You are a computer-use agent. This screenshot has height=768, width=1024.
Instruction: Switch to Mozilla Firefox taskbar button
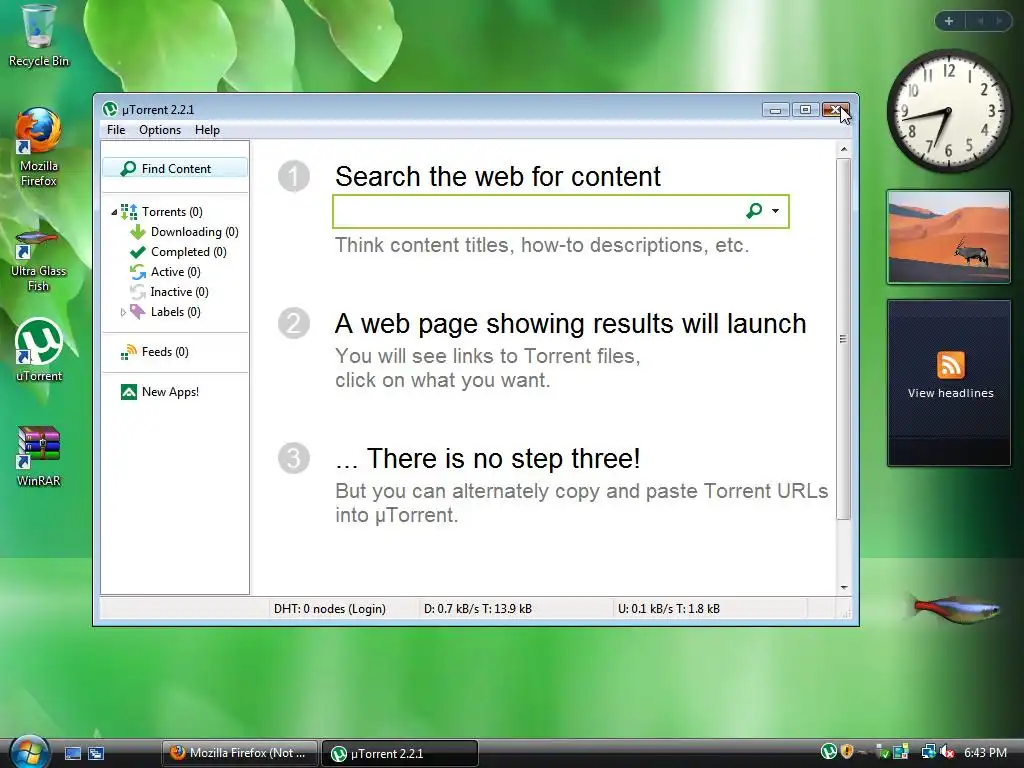(x=240, y=753)
